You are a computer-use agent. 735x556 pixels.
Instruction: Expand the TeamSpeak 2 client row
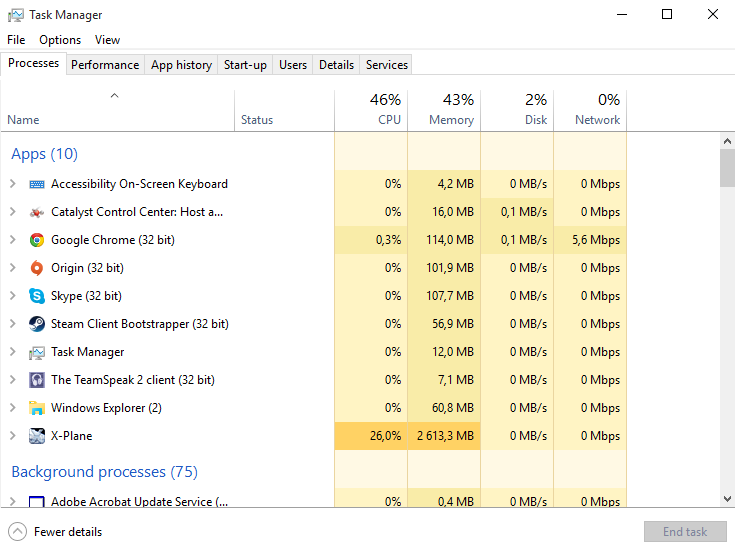pyautogui.click(x=13, y=380)
